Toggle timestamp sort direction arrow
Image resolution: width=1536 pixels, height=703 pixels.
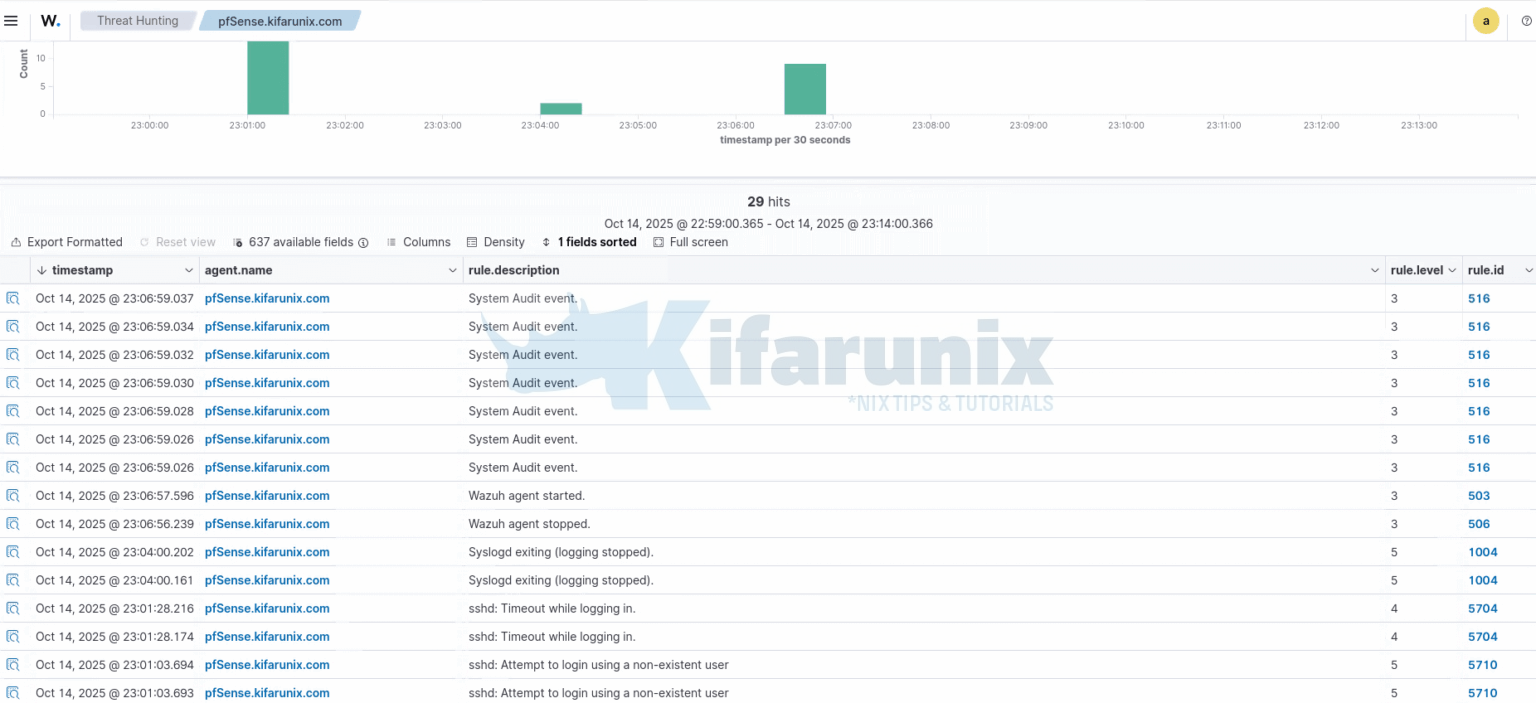pos(41,270)
